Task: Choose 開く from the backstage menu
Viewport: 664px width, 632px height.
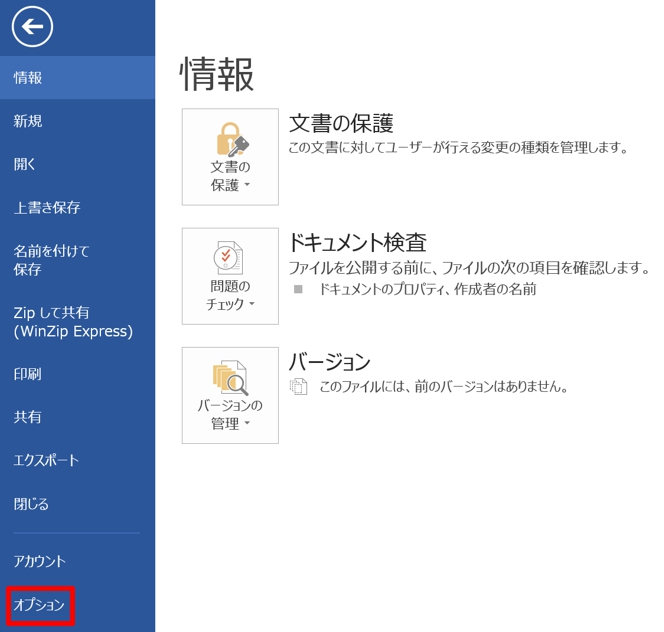Action: pyautogui.click(x=77, y=164)
